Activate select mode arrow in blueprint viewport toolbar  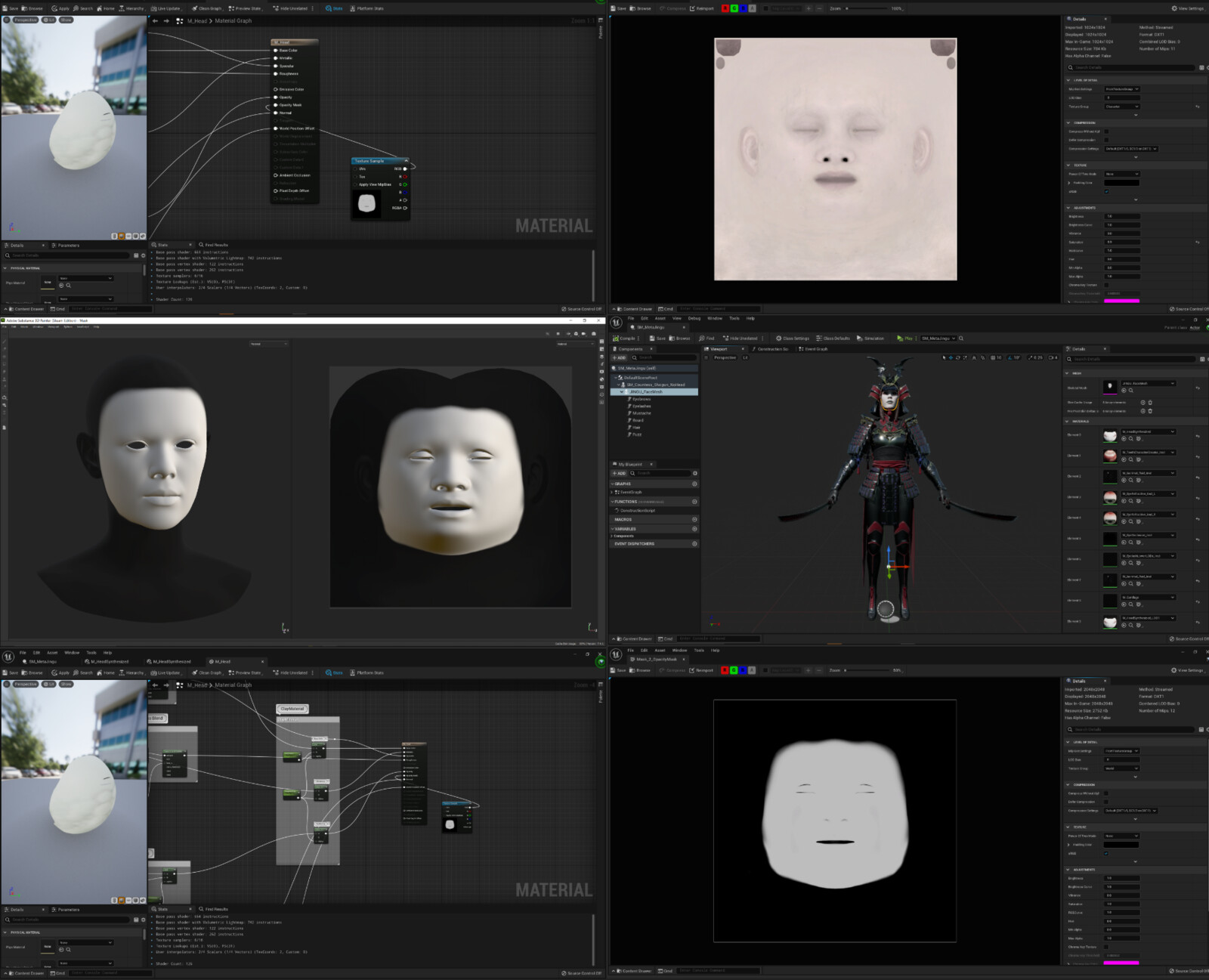pyautogui.click(x=944, y=357)
